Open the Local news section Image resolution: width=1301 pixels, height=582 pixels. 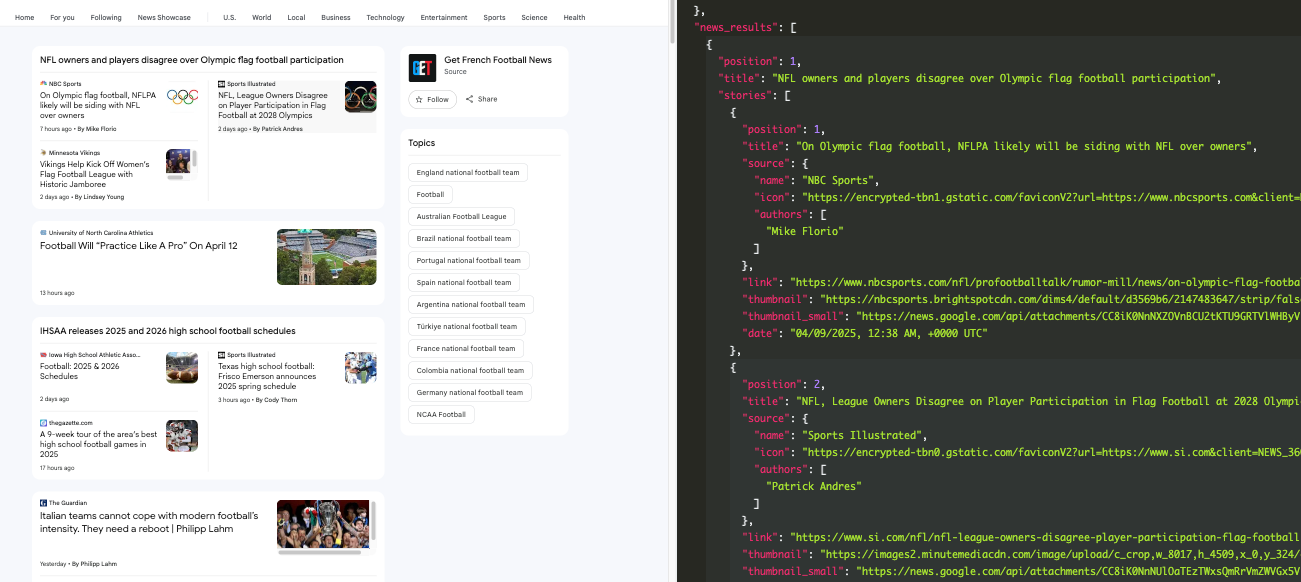click(296, 17)
